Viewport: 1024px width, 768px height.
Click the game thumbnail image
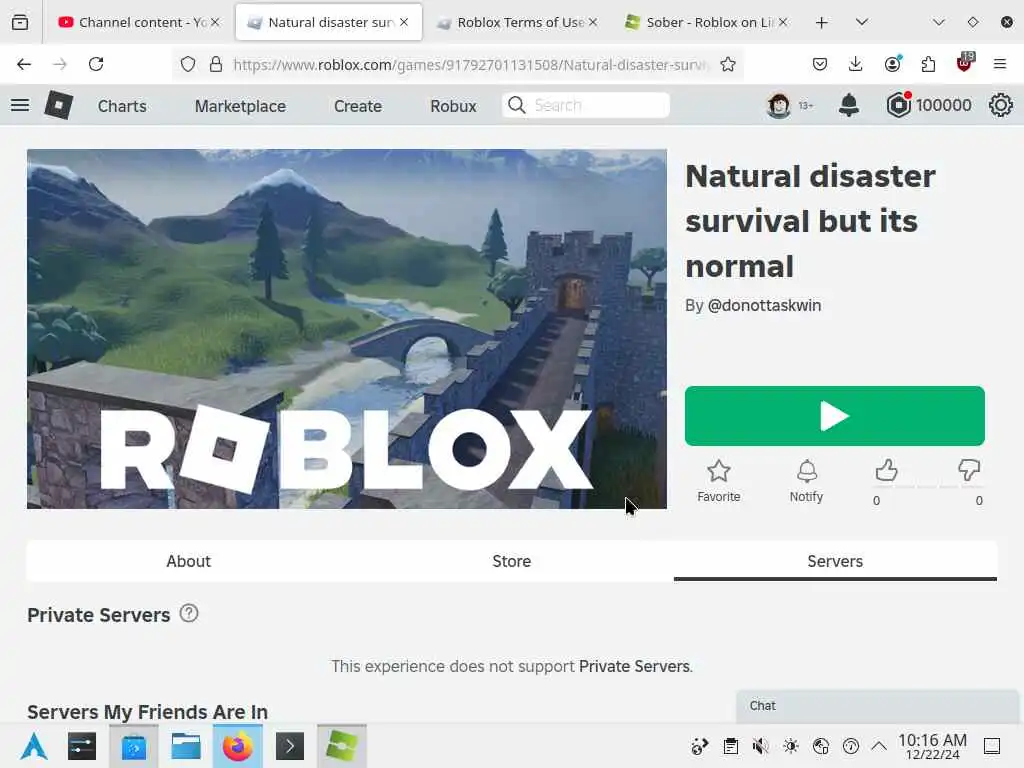[347, 328]
